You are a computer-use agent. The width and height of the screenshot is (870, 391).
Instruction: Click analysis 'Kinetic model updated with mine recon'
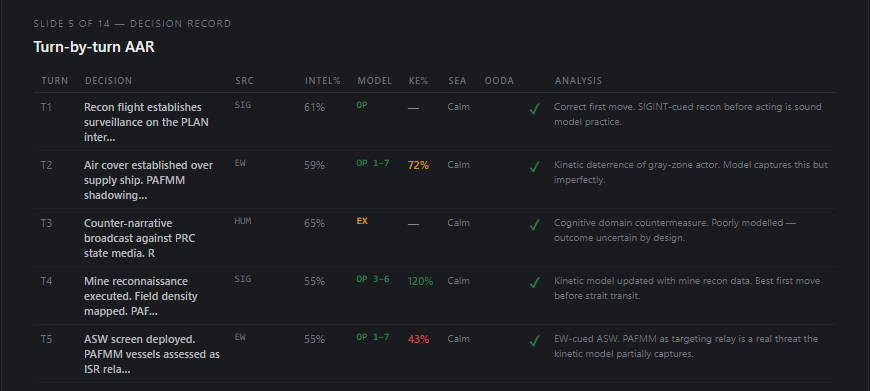coord(687,288)
